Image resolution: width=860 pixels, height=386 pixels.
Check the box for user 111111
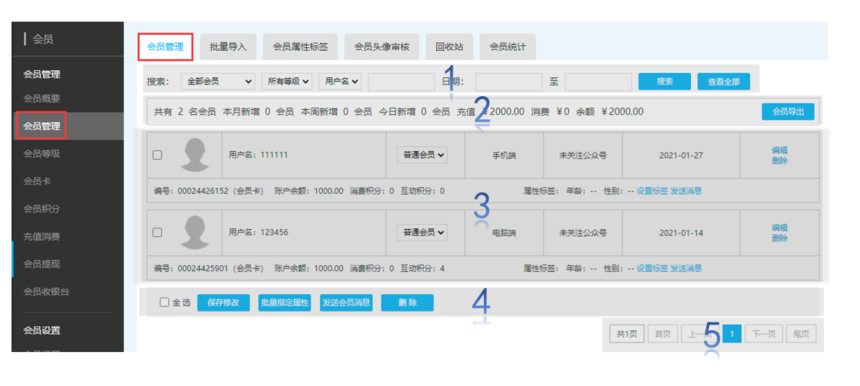(157, 155)
